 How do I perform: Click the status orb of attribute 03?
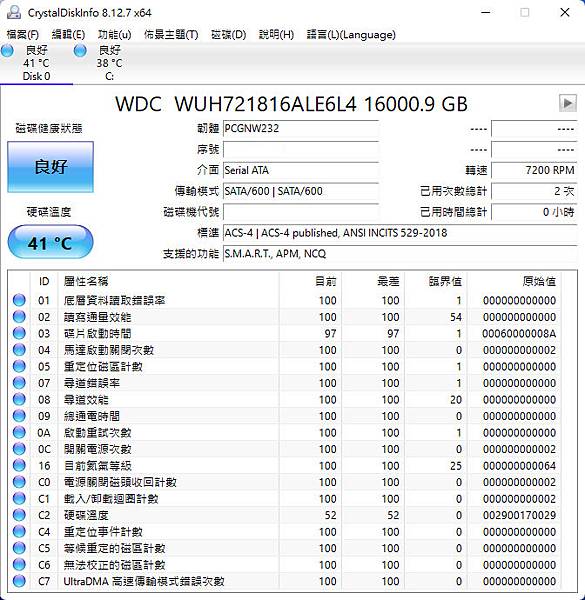[19, 333]
